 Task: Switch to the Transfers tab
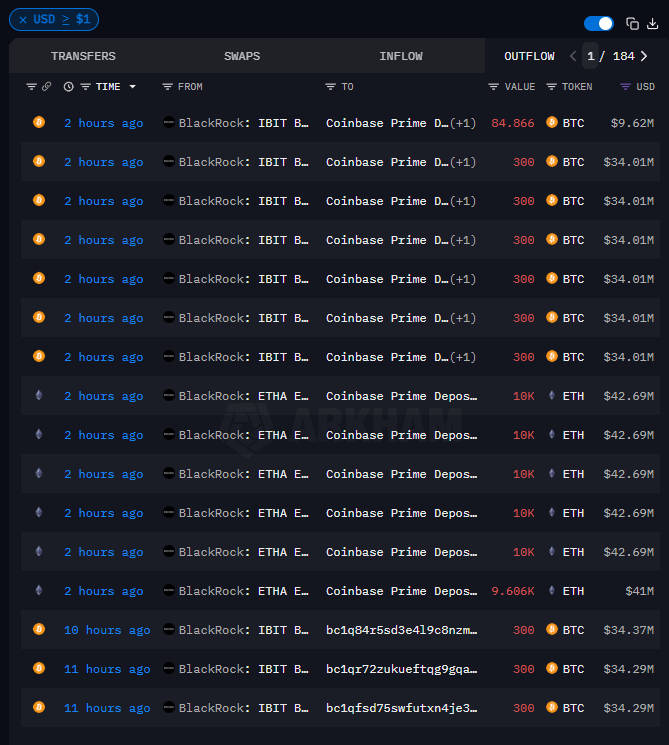tap(83, 56)
